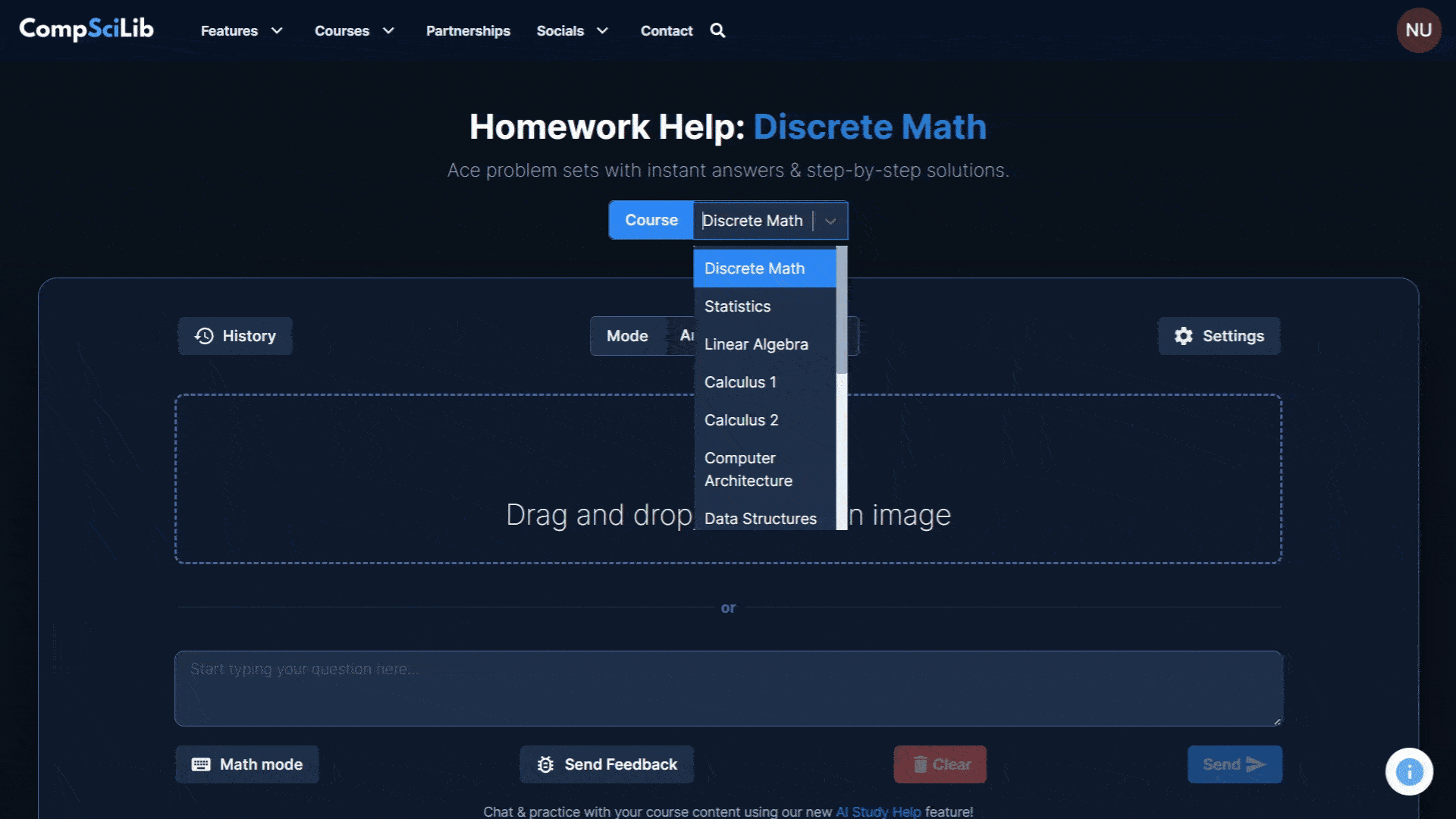The height and width of the screenshot is (819, 1456).
Task: Pick Linear Algebra in the dropdown
Action: 764,344
